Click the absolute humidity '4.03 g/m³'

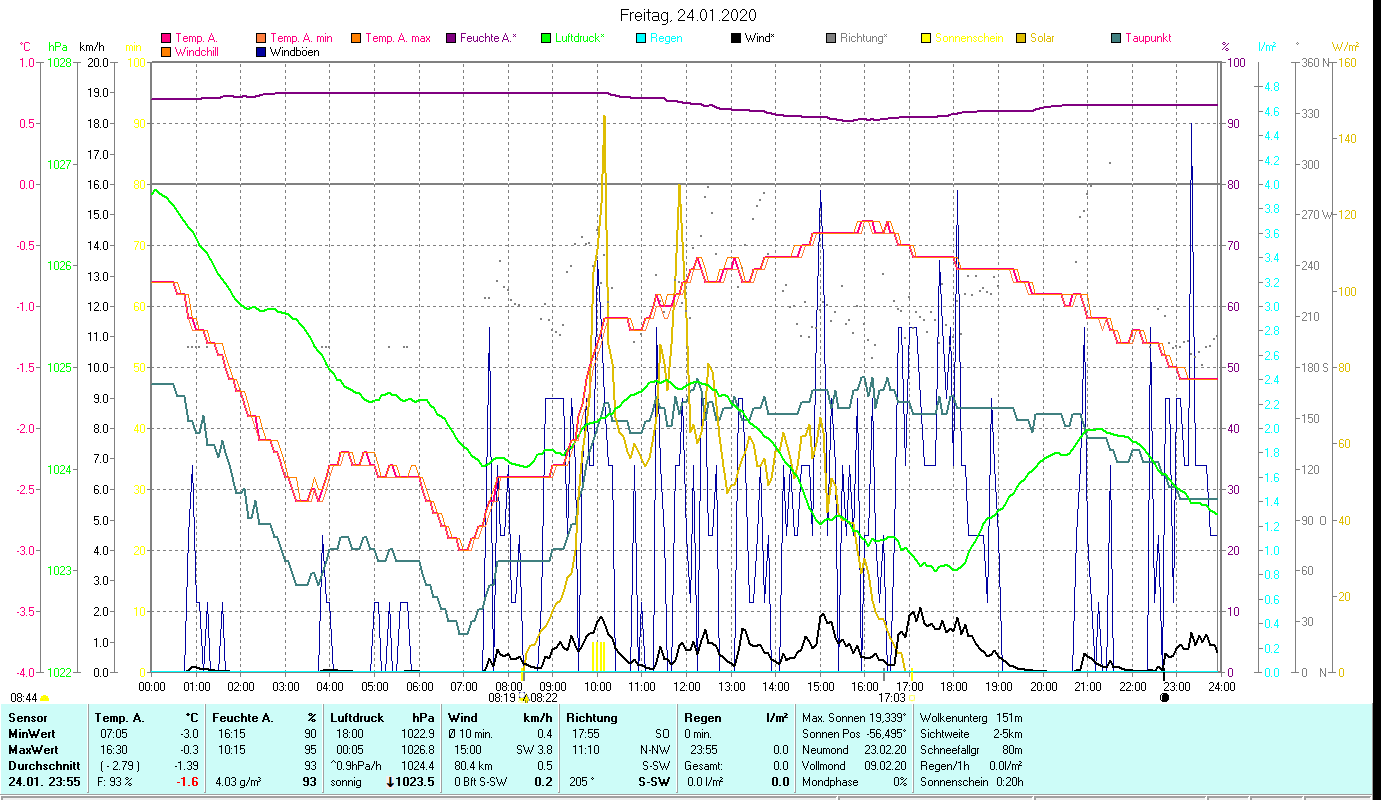point(239,782)
